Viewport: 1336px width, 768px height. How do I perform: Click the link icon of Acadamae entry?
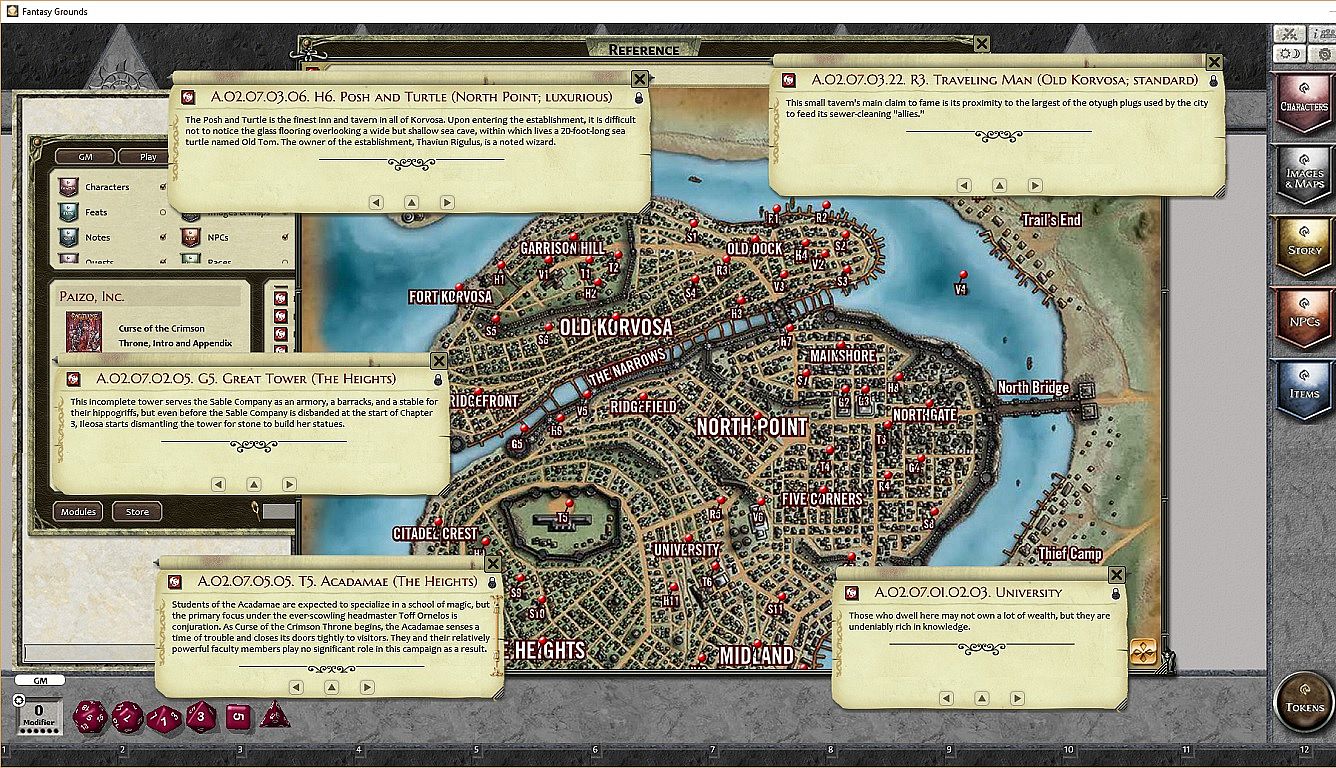tap(175, 581)
